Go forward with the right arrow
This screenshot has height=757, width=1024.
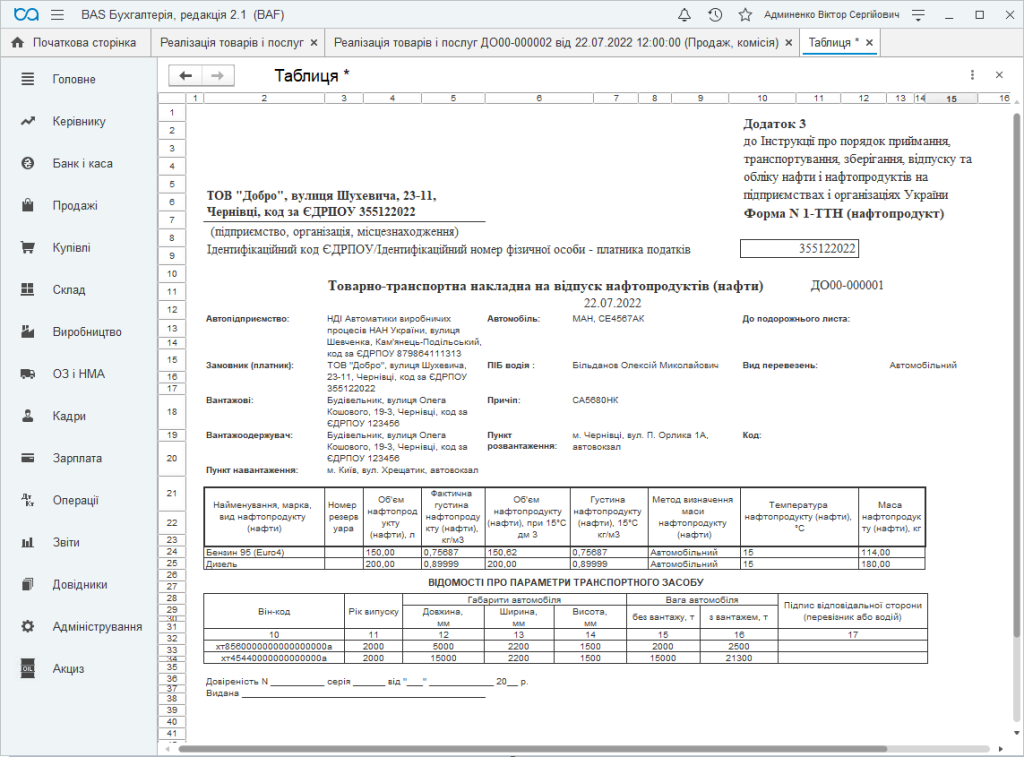(217, 76)
